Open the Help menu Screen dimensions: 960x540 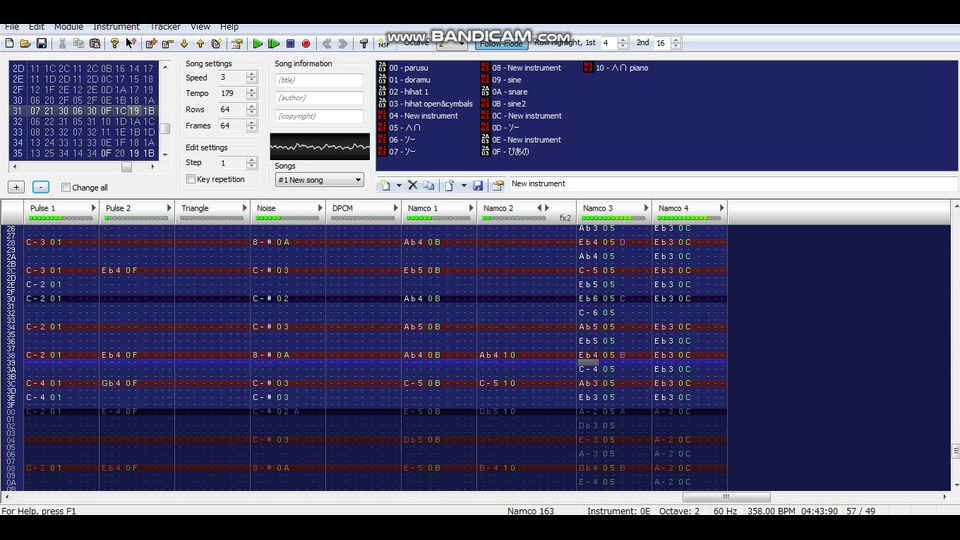(229, 27)
